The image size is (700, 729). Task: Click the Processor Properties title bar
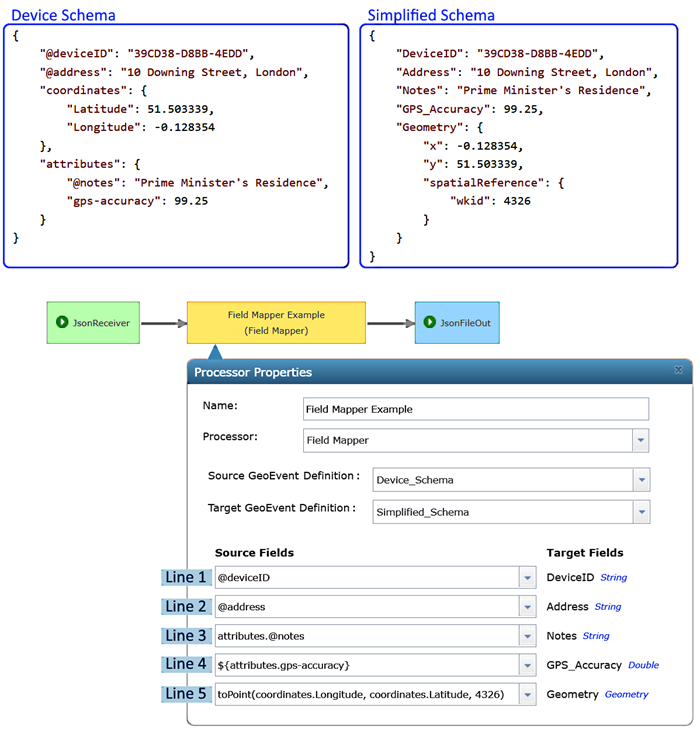pyautogui.click(x=400, y=372)
